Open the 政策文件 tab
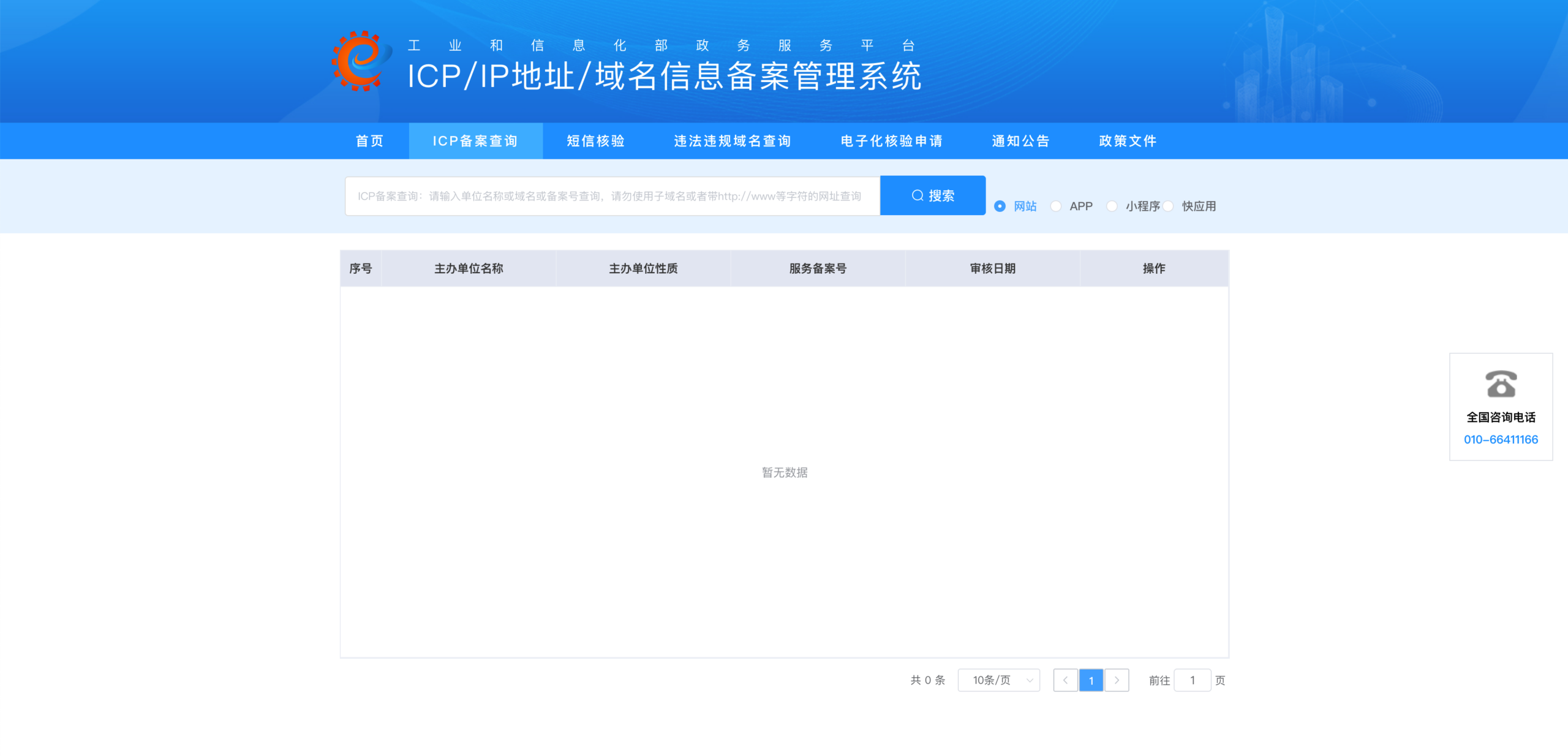The width and height of the screenshot is (1568, 756). [x=1128, y=141]
